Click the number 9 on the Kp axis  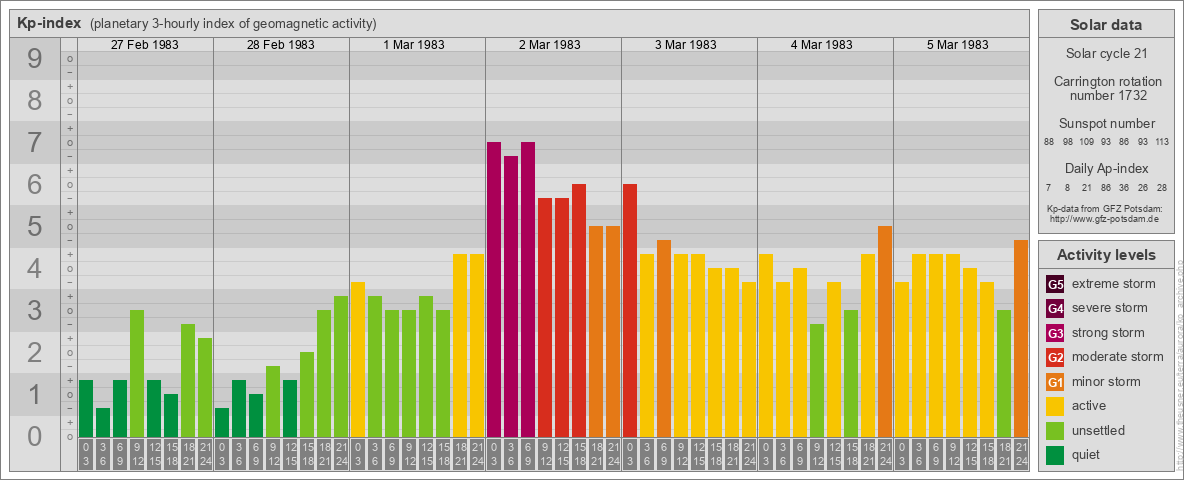(34, 60)
